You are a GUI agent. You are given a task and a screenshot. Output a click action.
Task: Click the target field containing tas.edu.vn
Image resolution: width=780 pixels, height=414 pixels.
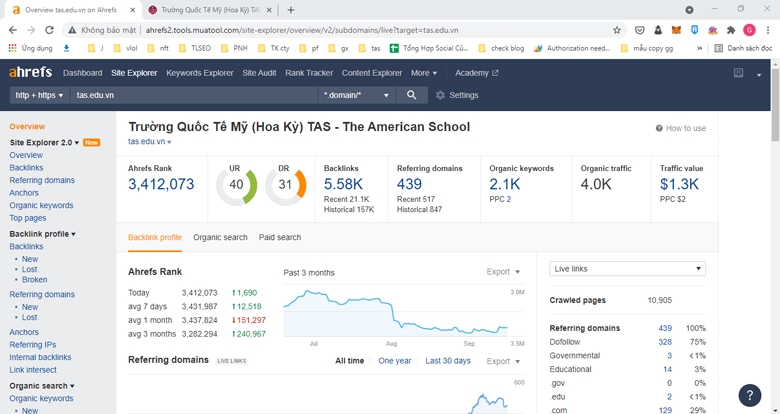[x=194, y=95]
